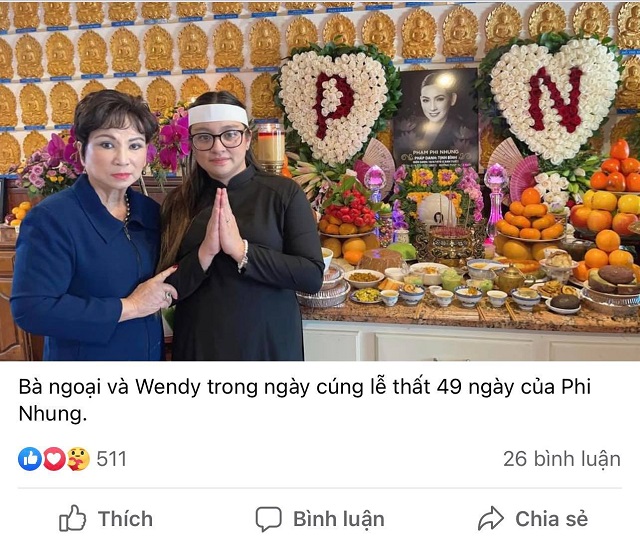Click the Bình luận button label
640x545 pixels.
[339, 519]
